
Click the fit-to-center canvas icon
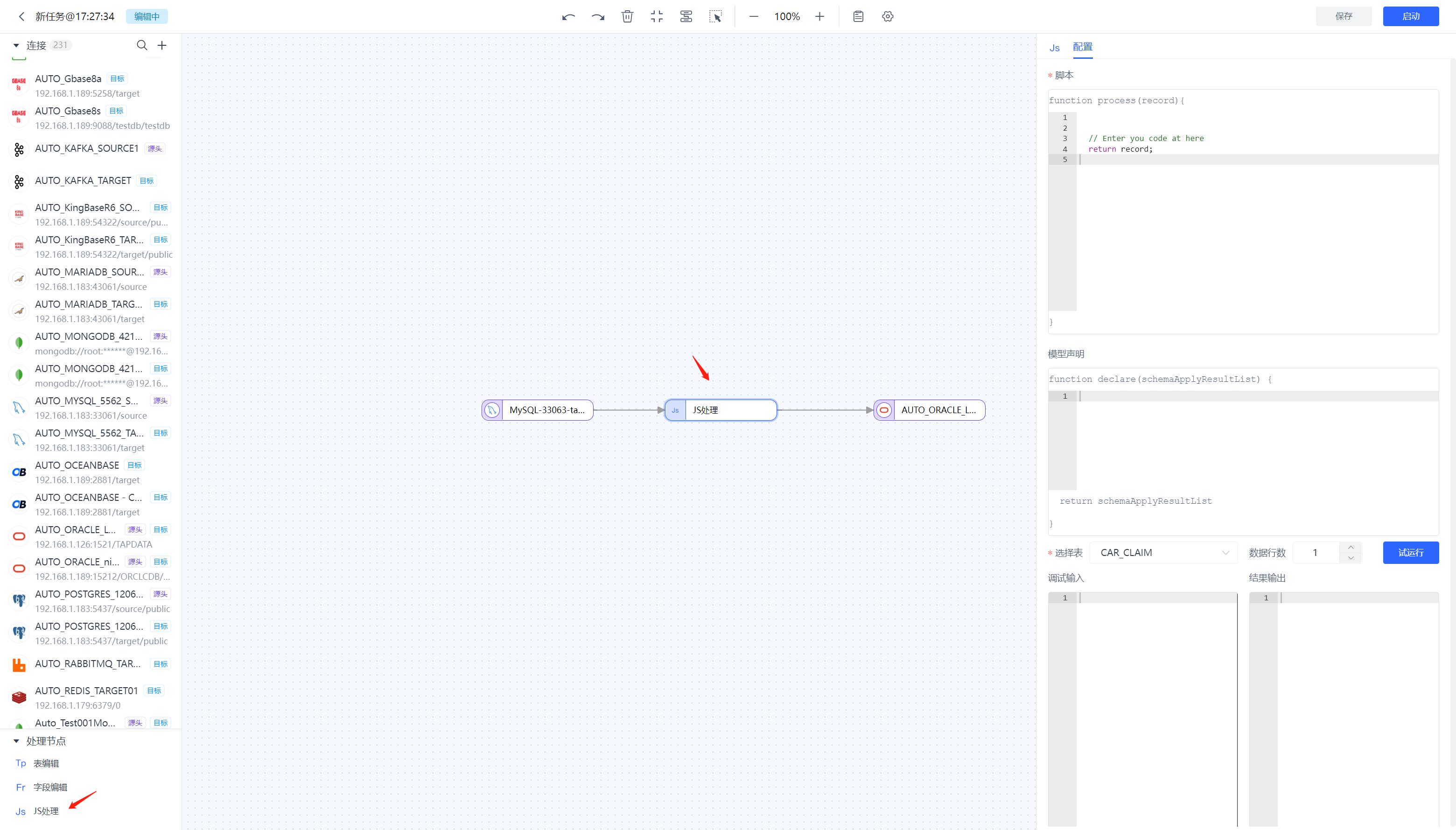click(657, 16)
